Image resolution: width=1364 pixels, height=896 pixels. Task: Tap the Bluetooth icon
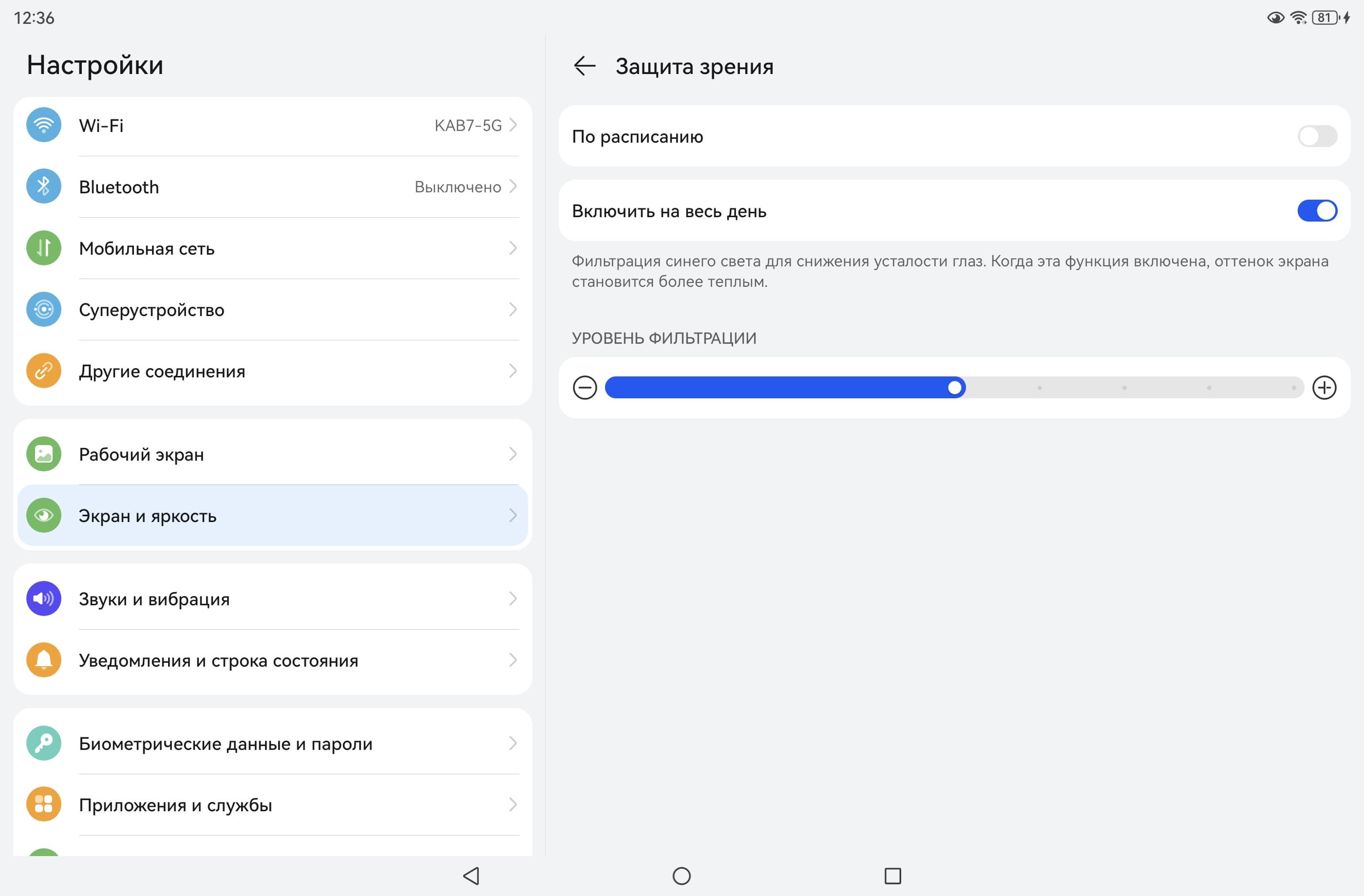tap(43, 186)
